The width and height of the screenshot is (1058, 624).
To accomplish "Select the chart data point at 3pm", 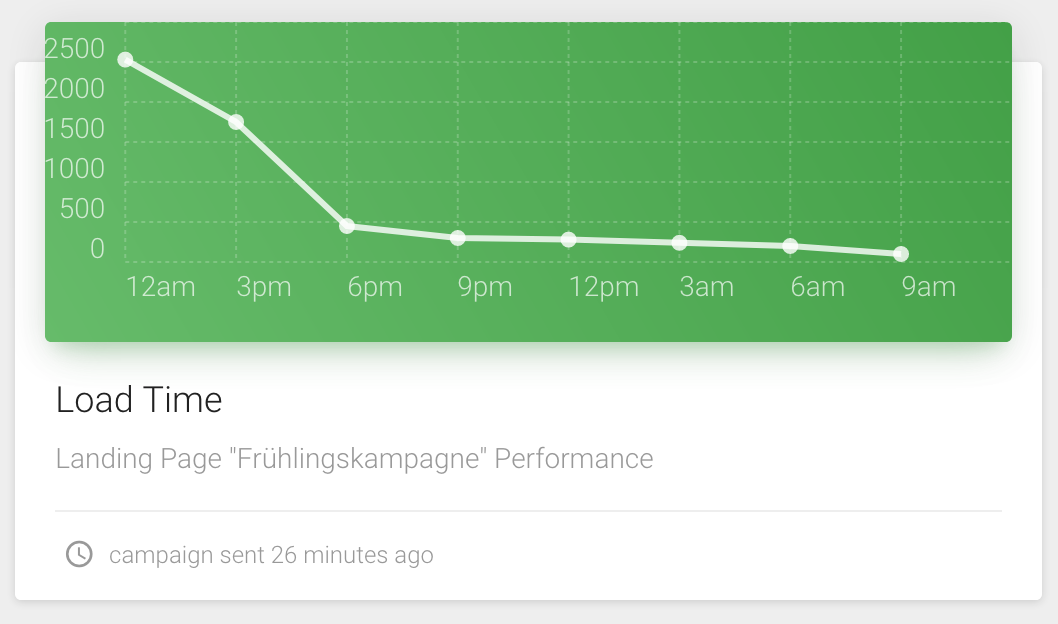I will pos(236,122).
